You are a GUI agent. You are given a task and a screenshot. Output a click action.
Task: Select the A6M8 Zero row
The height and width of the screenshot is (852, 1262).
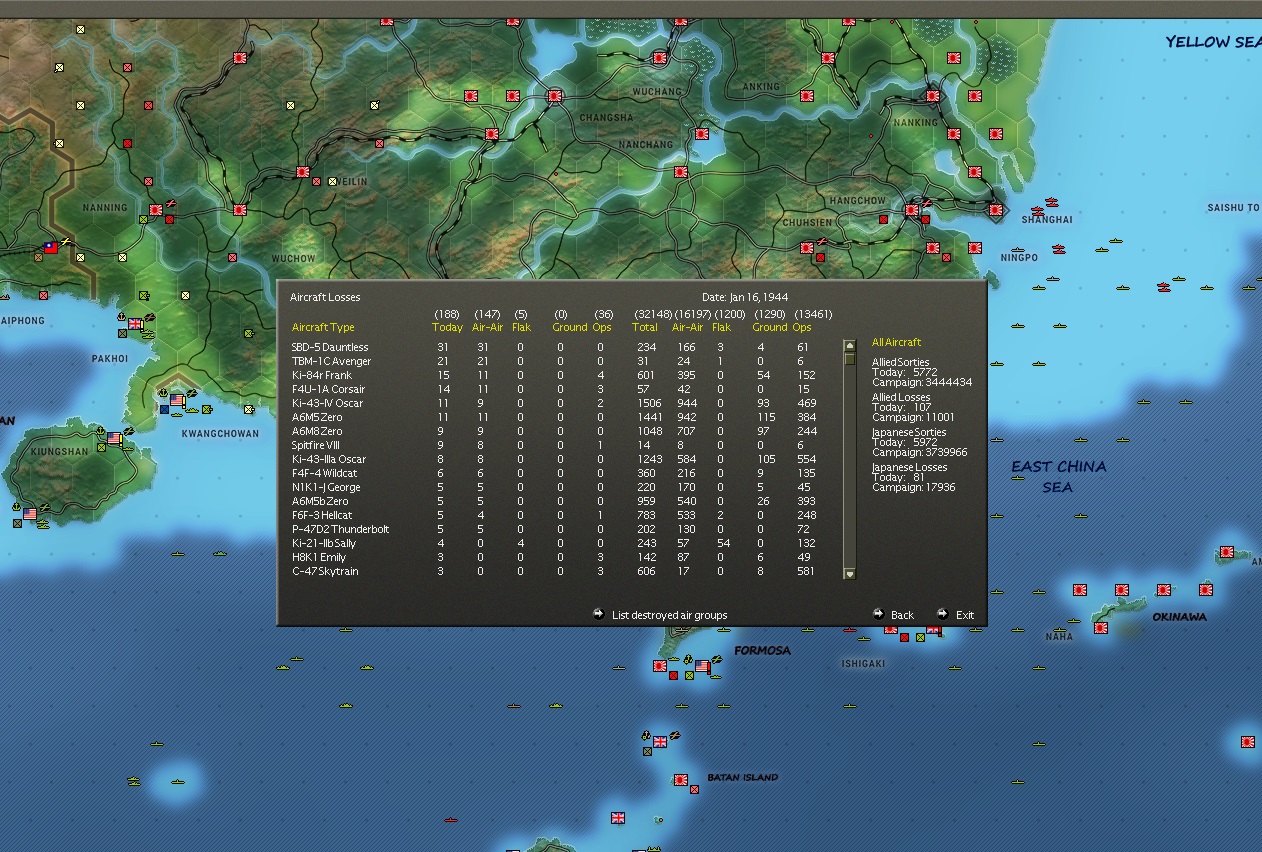pyautogui.click(x=555, y=431)
